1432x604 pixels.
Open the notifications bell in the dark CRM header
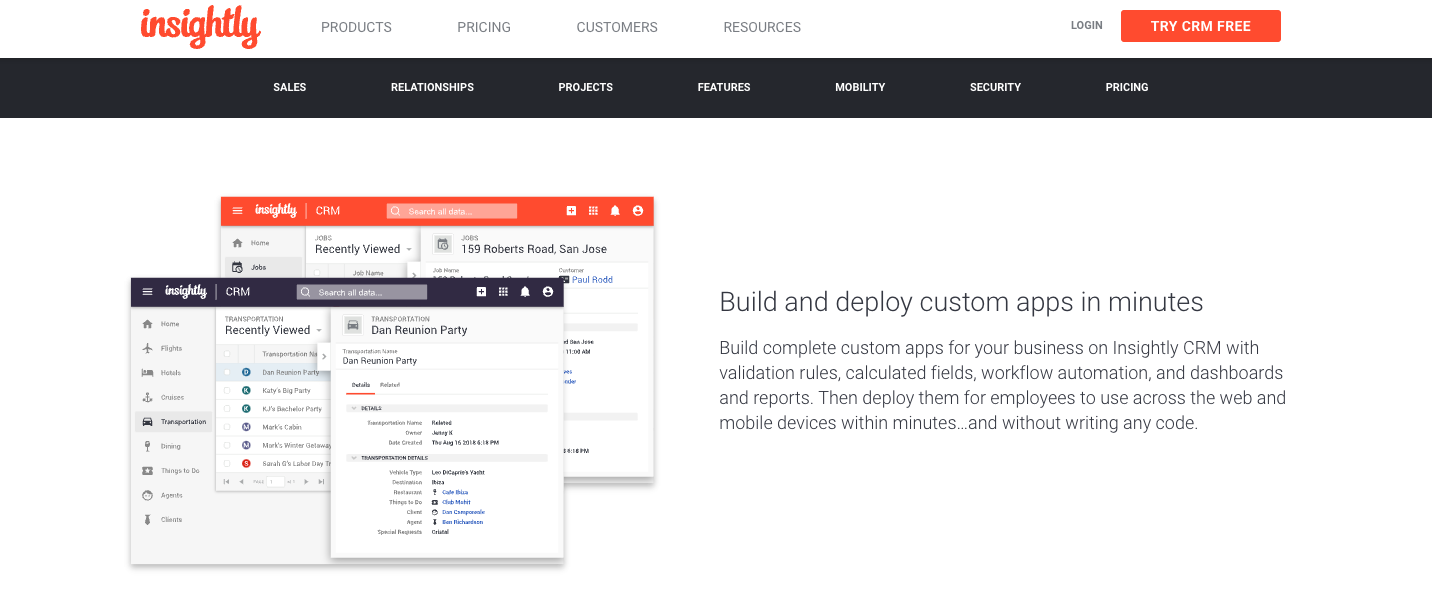click(525, 292)
